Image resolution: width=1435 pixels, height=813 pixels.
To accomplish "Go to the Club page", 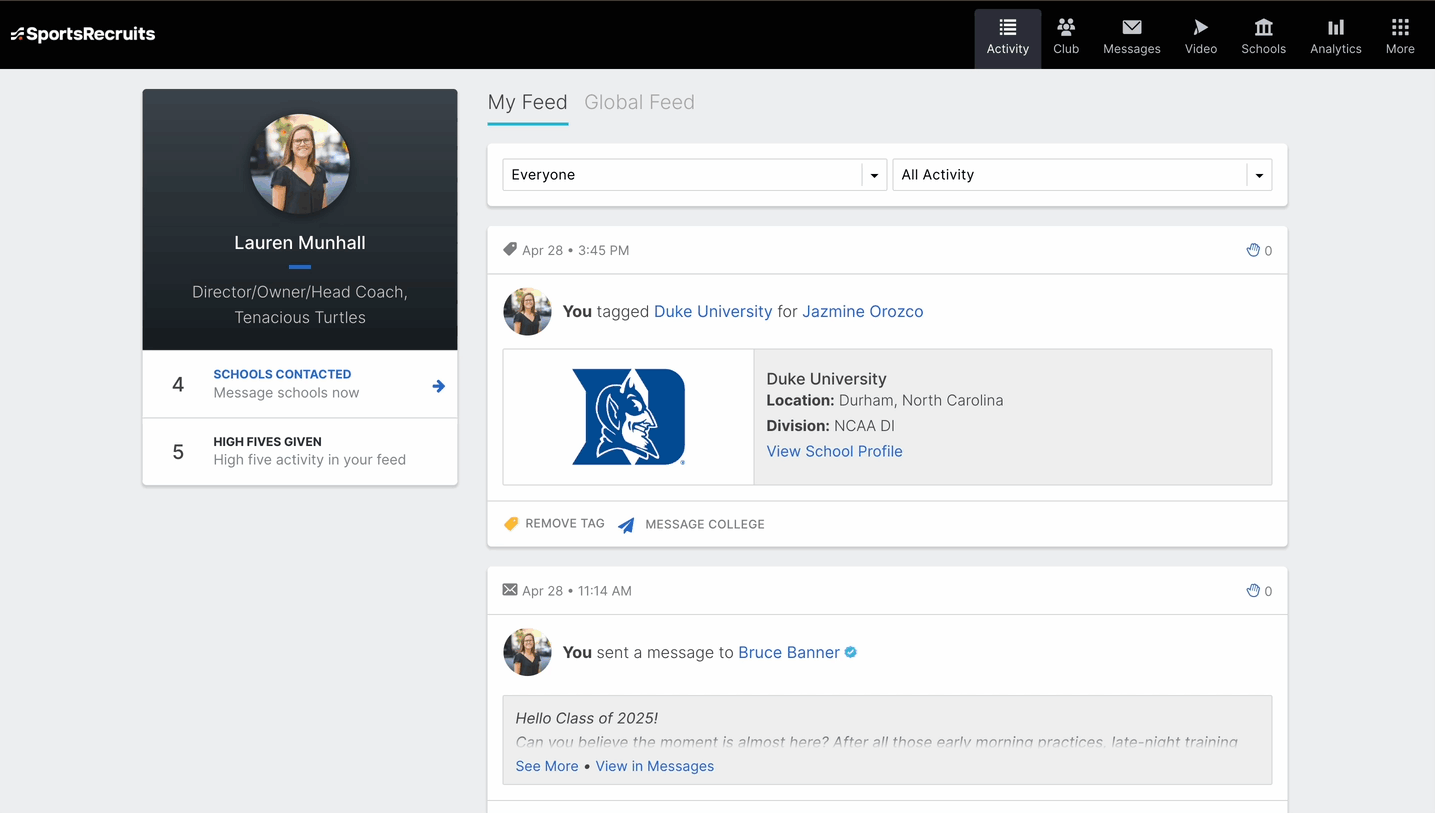I will tap(1066, 38).
